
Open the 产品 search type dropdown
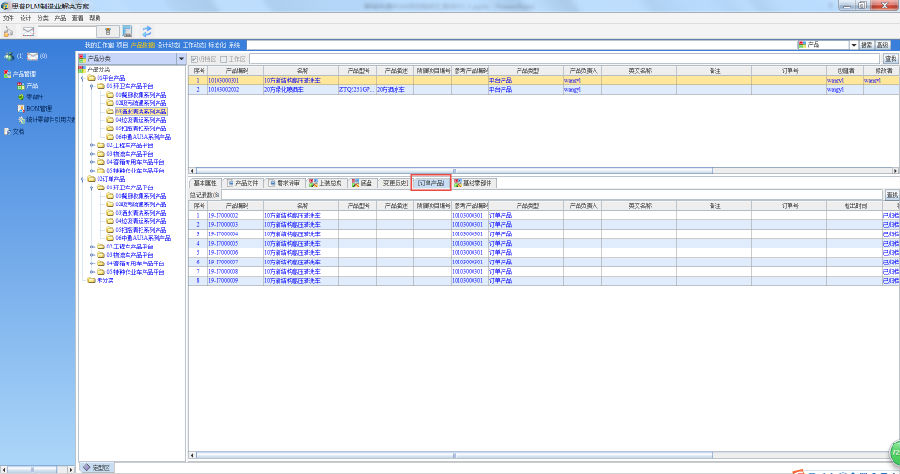point(853,45)
